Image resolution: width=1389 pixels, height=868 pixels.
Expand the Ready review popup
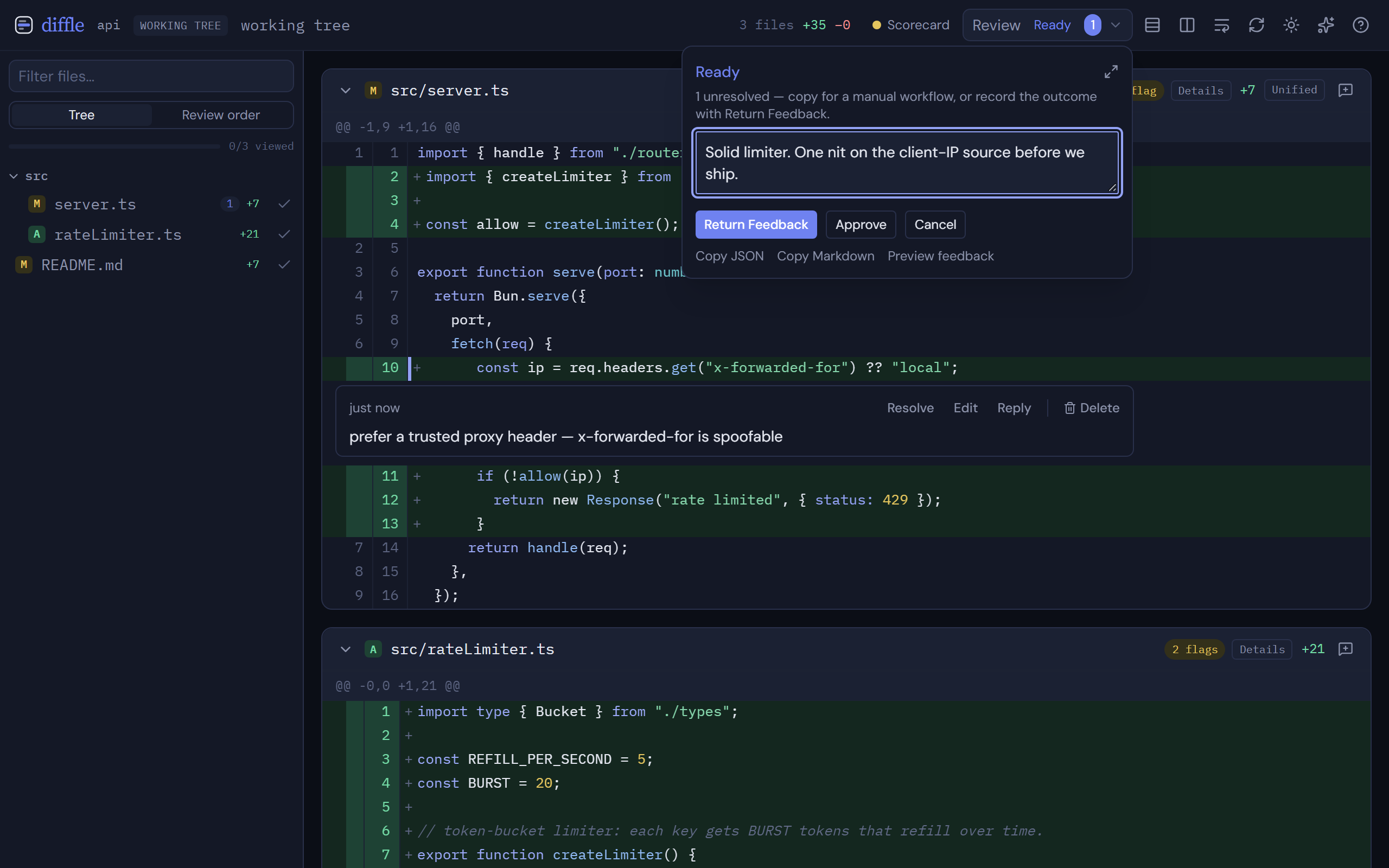[1111, 72]
